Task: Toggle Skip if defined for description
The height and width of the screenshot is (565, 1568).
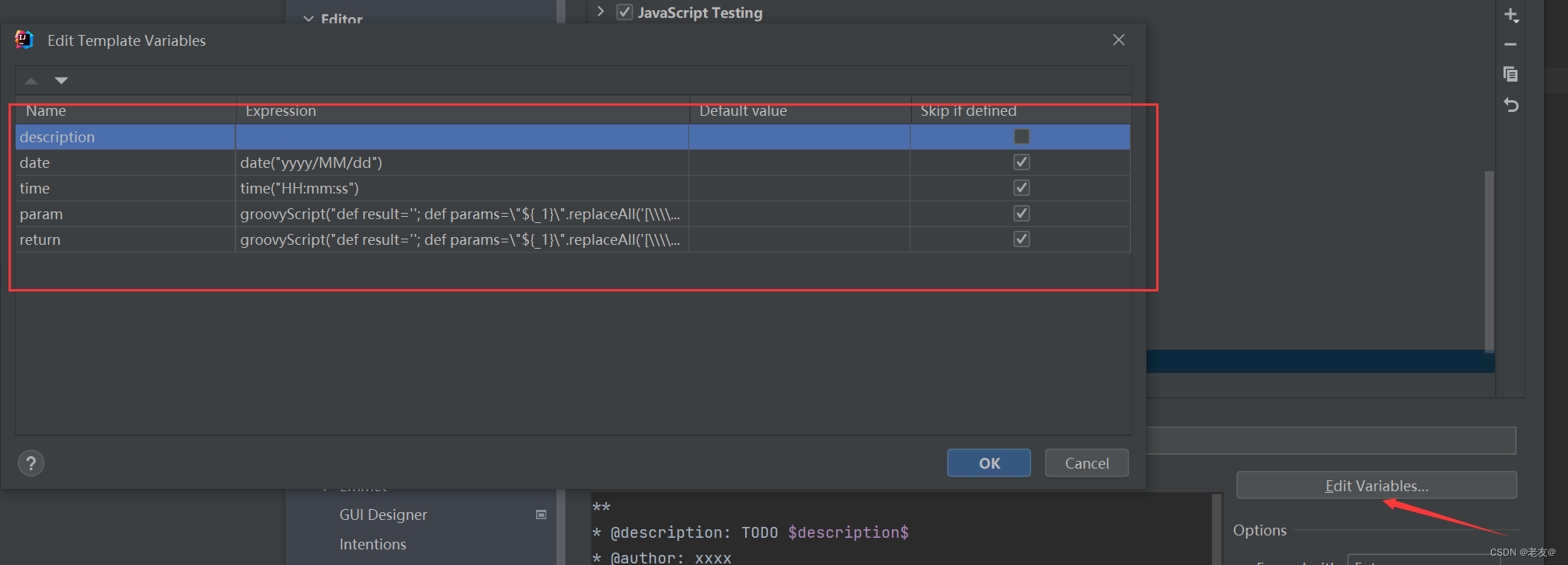Action: point(1022,137)
